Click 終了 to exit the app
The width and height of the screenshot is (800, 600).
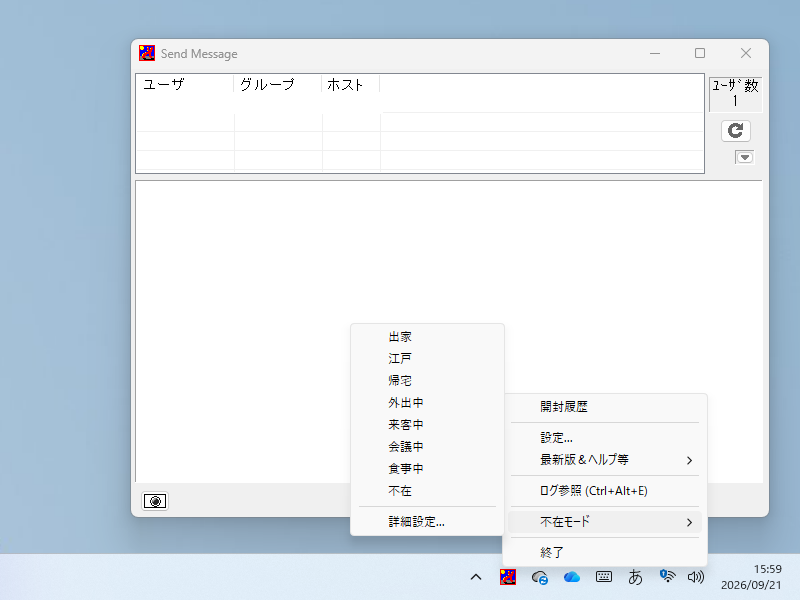pyautogui.click(x=605, y=552)
